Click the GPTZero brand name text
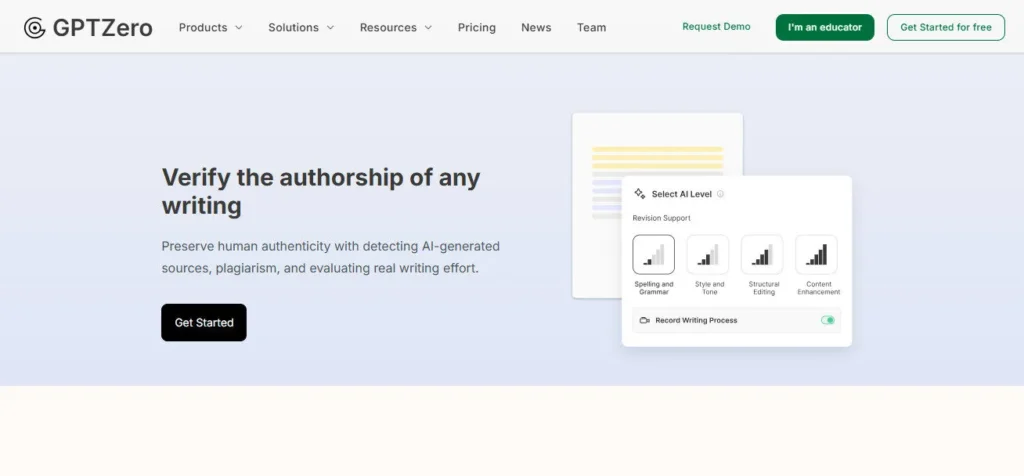 pos(103,27)
